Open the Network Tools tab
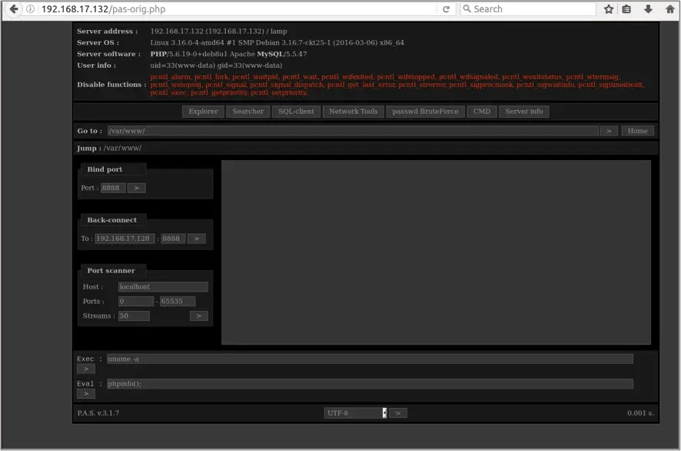Viewport: 681px width, 451px height. [353, 111]
